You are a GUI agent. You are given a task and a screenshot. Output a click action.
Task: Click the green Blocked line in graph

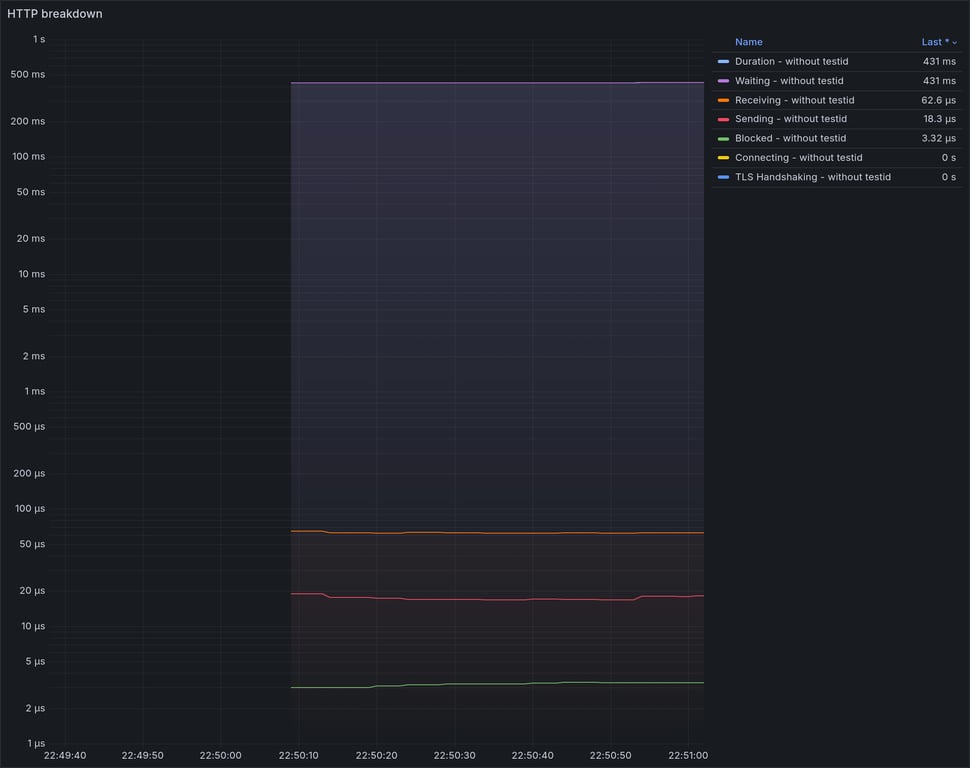497,684
